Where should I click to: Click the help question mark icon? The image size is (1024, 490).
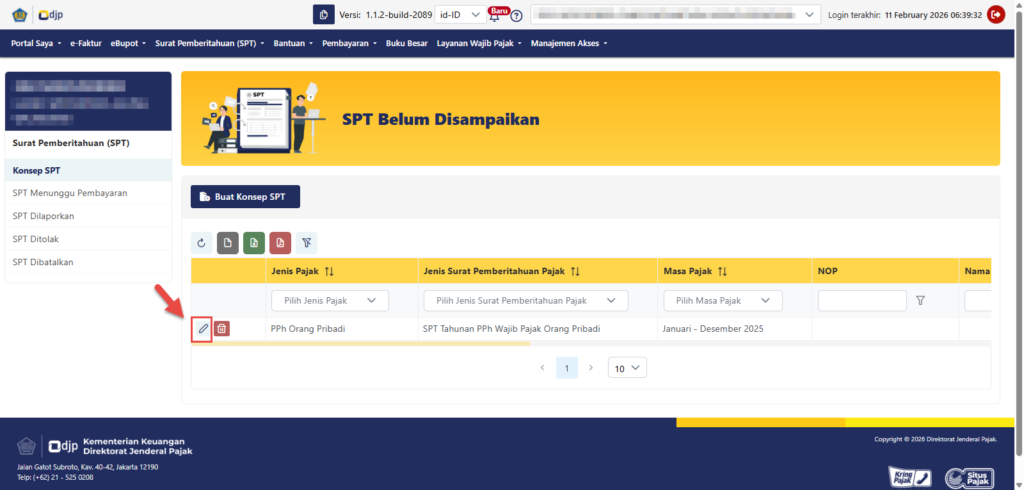coord(517,15)
